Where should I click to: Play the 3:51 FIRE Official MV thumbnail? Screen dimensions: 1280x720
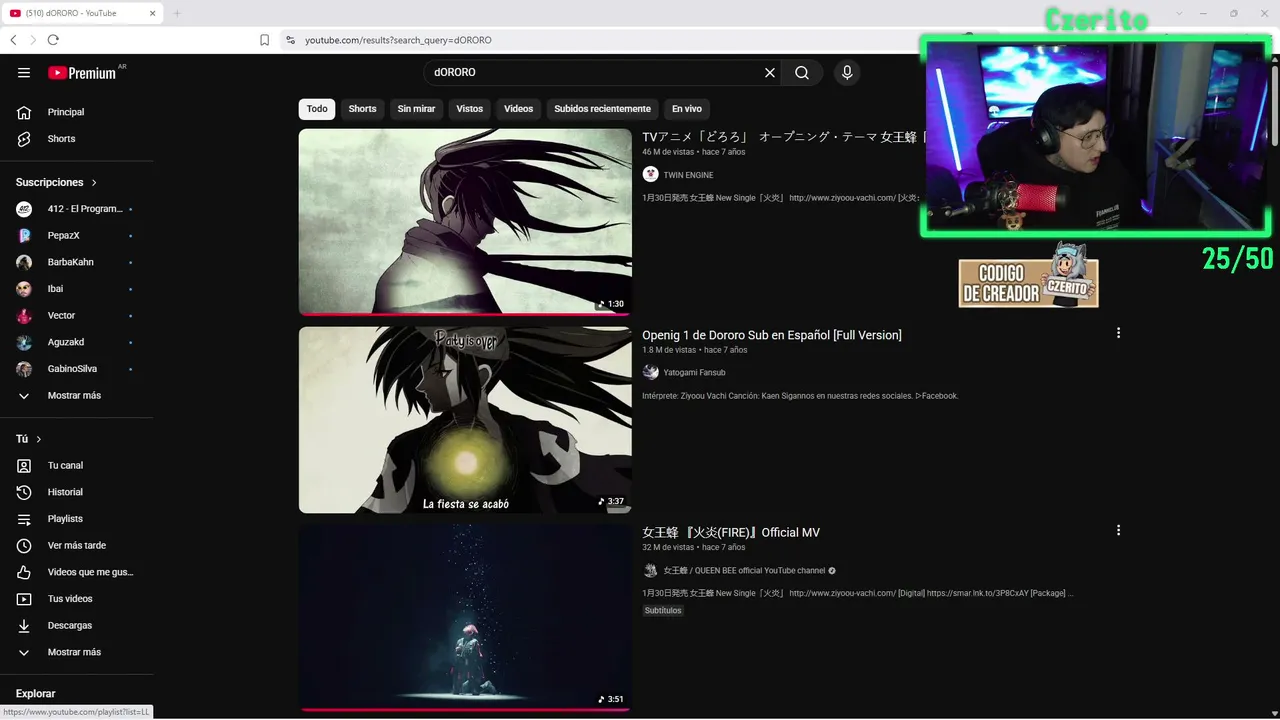click(465, 617)
